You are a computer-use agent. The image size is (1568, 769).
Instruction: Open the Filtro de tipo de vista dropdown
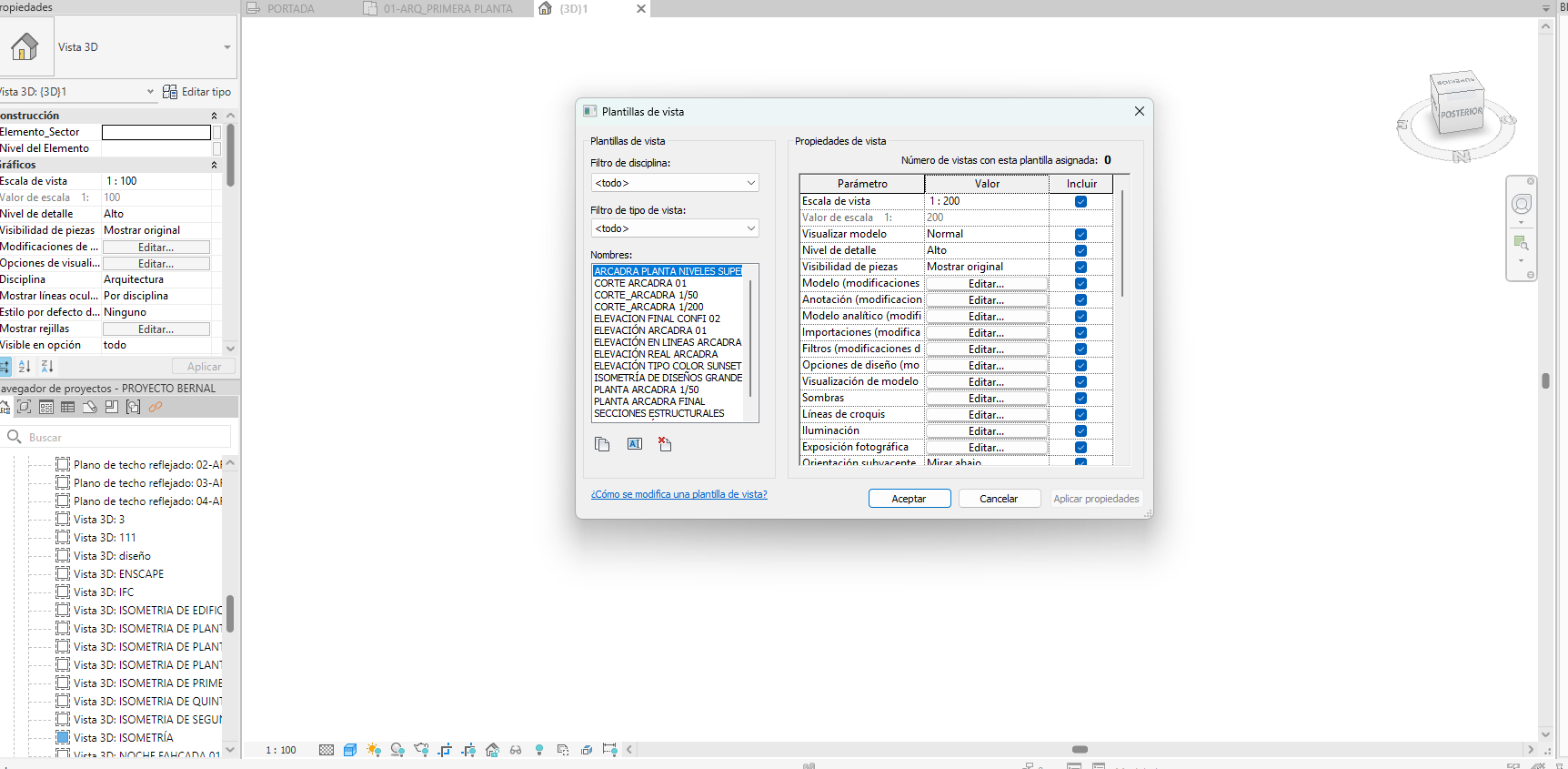coord(675,228)
